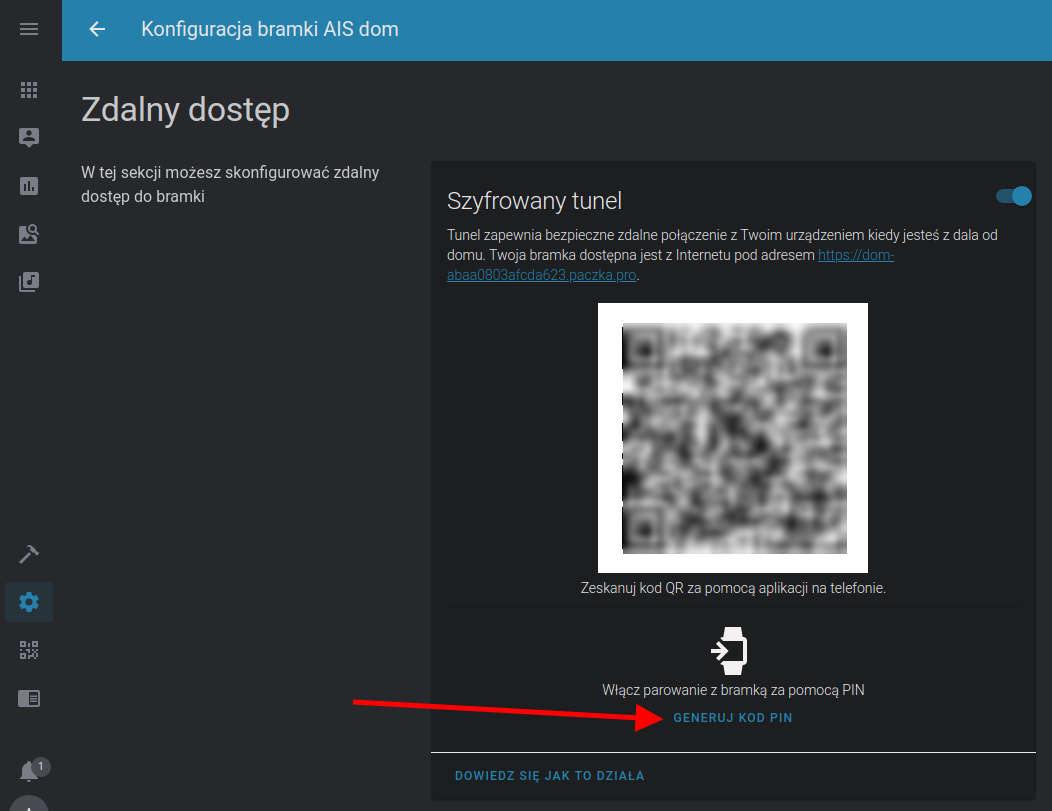This screenshot has width=1052, height=811.
Task: Click the Zeskanuj kod QR caption
Action: point(733,588)
